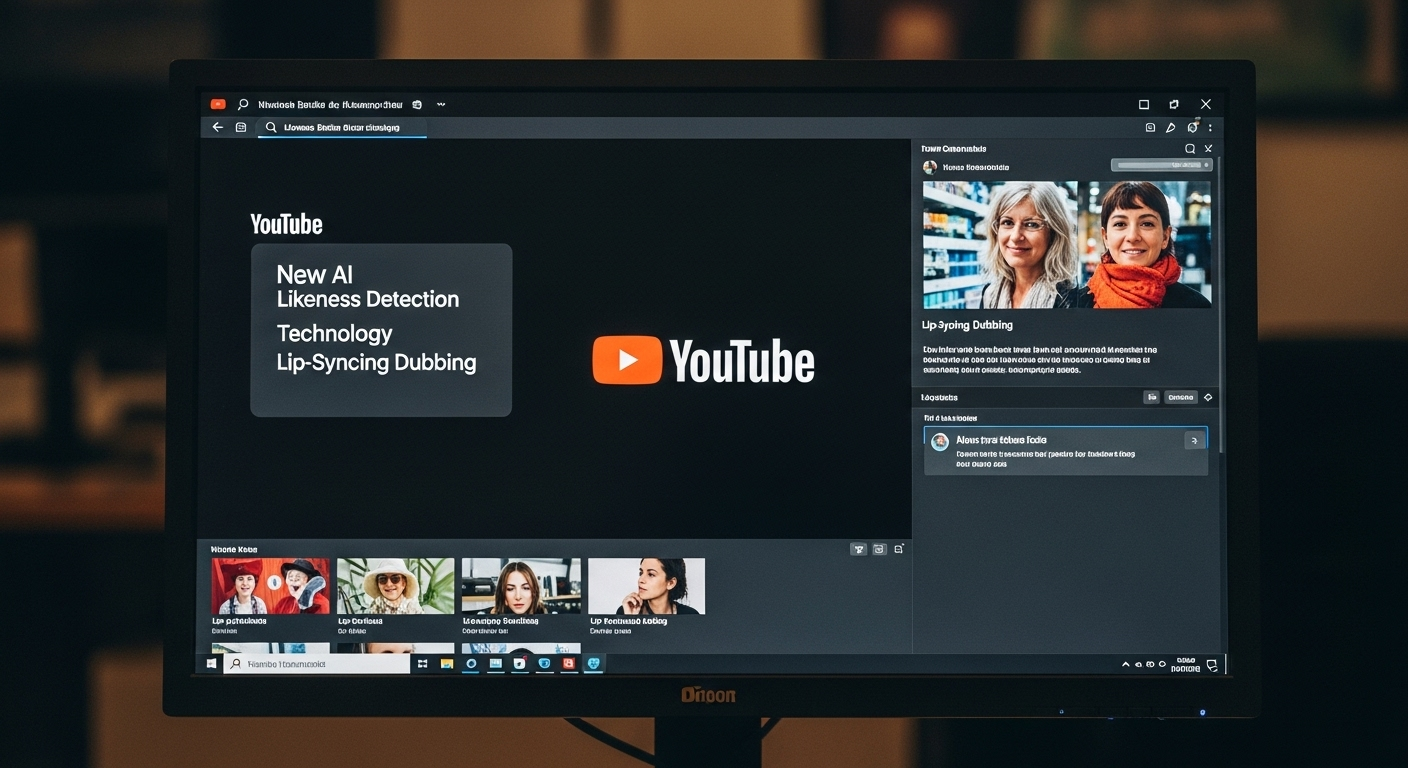Click the circular blue taskbar icon after File Explorer
This screenshot has height=768, width=1408.
coord(471,663)
